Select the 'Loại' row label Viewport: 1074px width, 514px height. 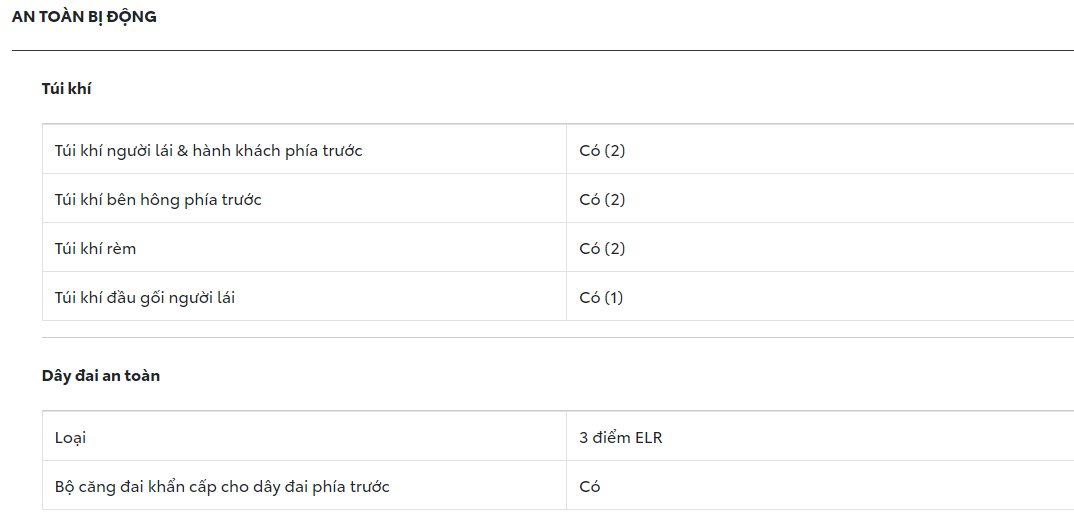coord(70,438)
